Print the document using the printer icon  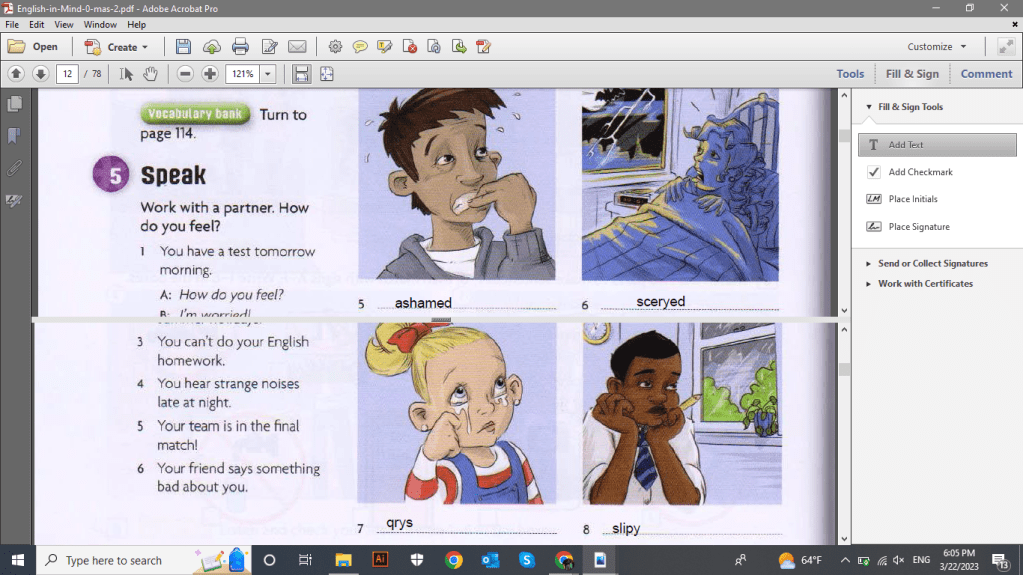point(240,47)
